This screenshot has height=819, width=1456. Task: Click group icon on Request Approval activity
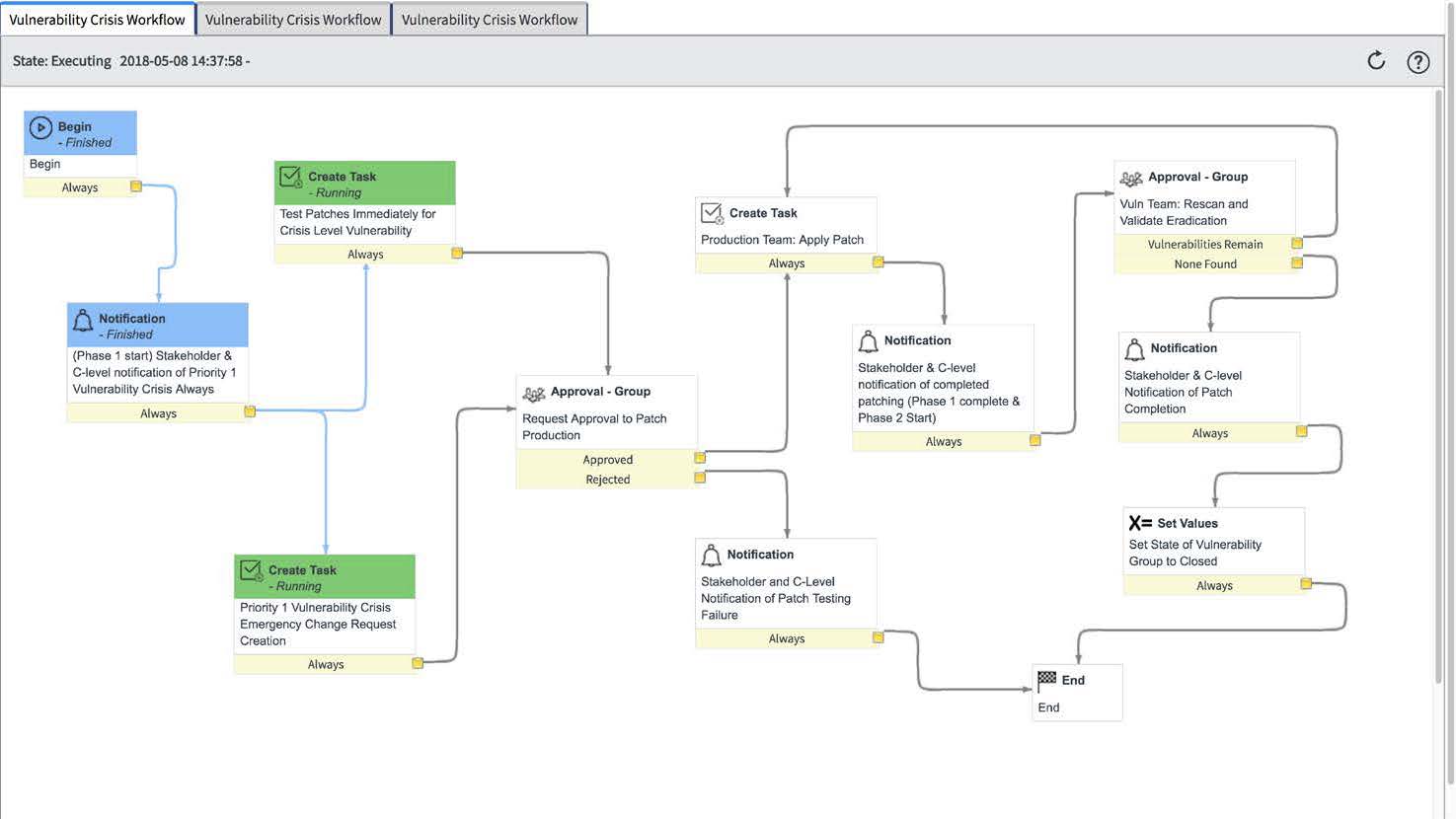[534, 394]
